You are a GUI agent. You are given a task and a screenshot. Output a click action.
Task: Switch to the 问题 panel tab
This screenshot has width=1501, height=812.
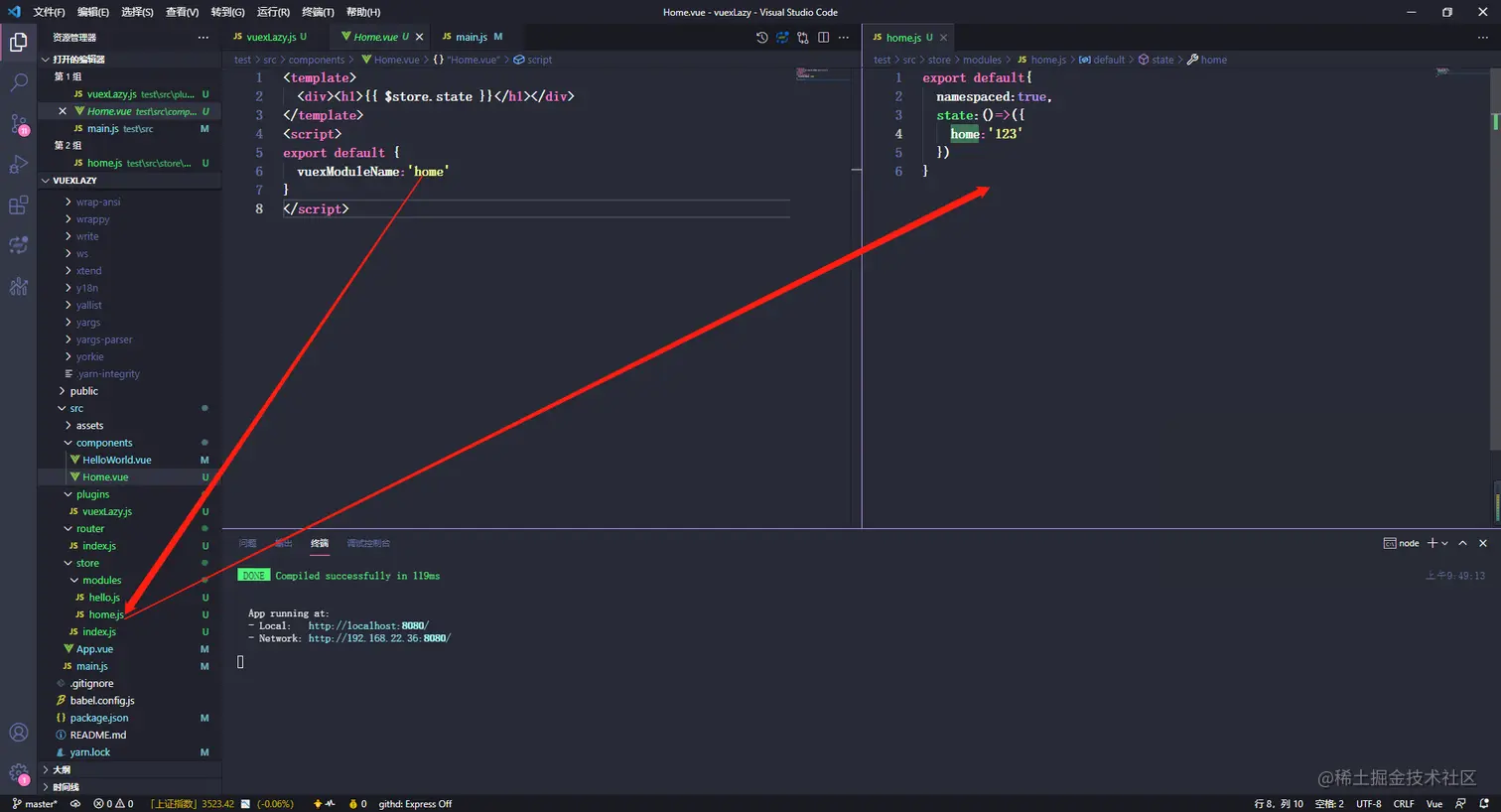pos(247,543)
